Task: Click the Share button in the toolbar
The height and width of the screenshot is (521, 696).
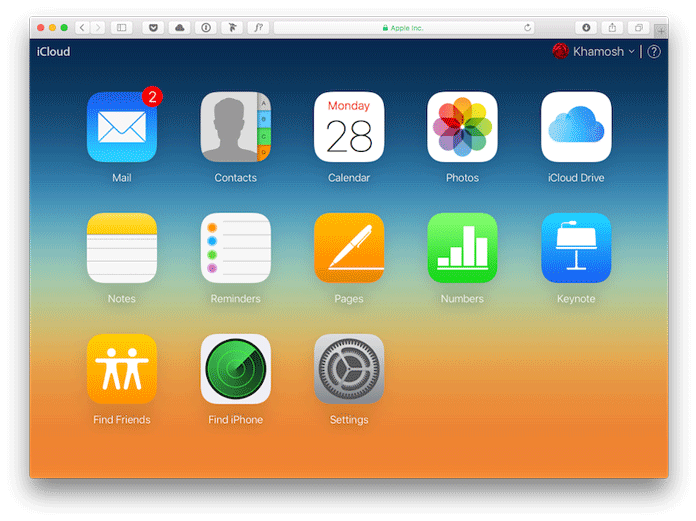Action: 612,28
